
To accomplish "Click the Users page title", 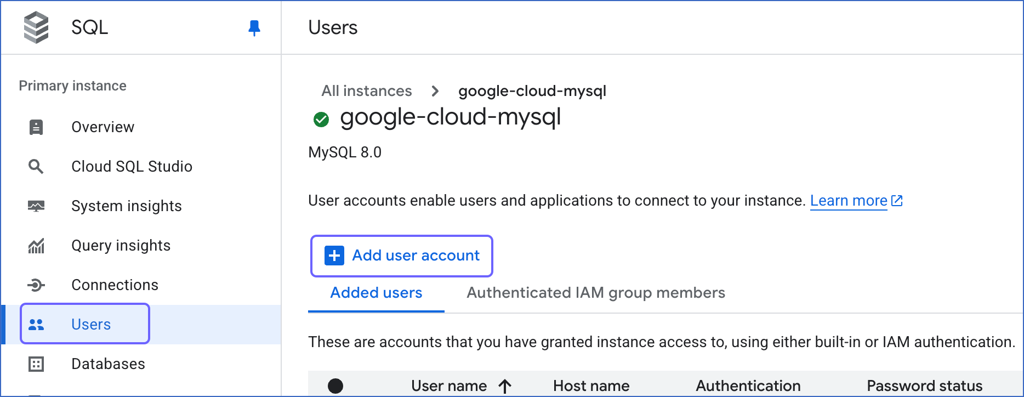I will click(x=333, y=28).
